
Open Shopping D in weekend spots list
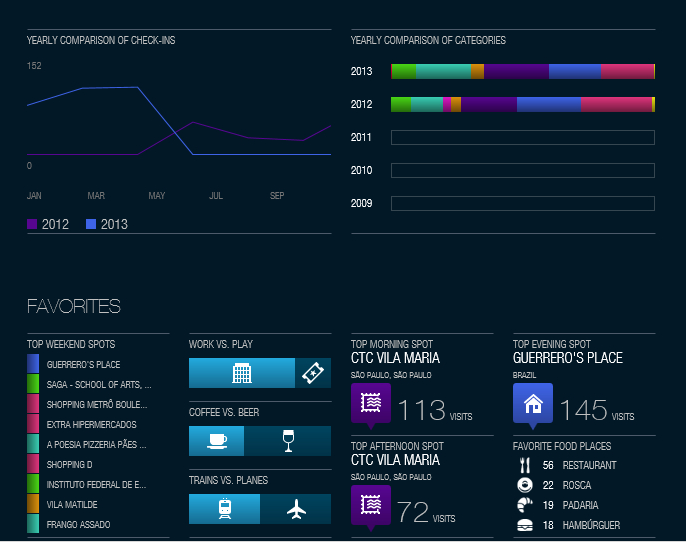(68, 464)
